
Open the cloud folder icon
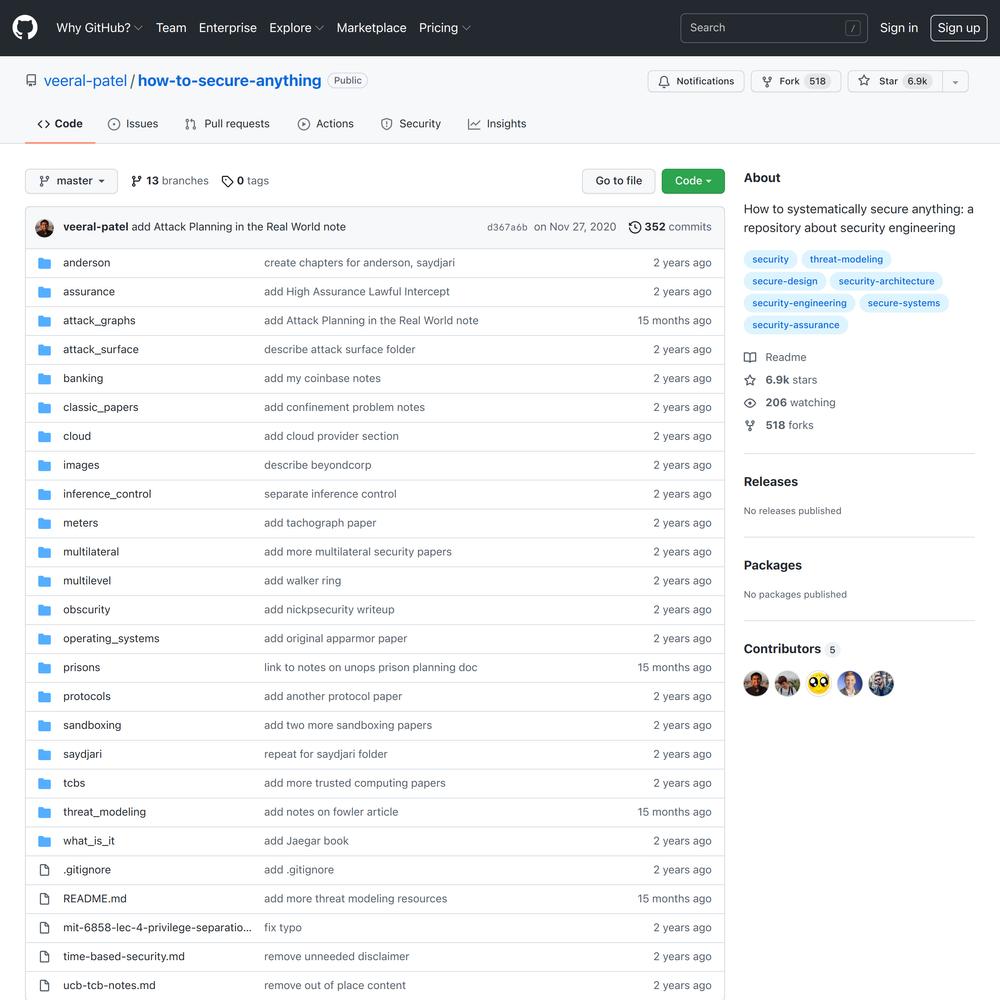coord(44,436)
